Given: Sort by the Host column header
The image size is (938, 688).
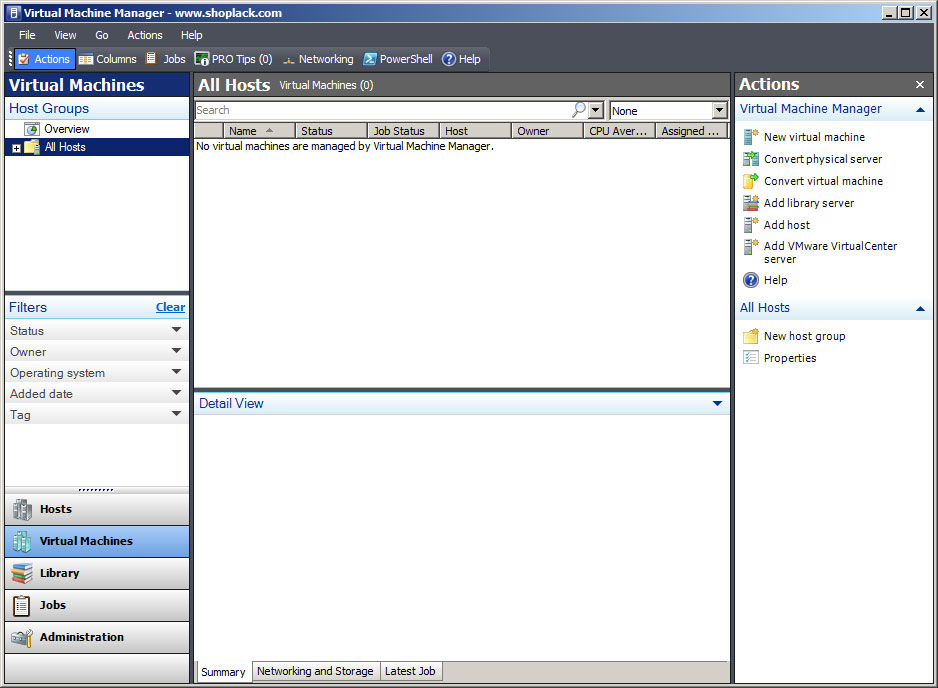Looking at the screenshot, I should point(476,130).
